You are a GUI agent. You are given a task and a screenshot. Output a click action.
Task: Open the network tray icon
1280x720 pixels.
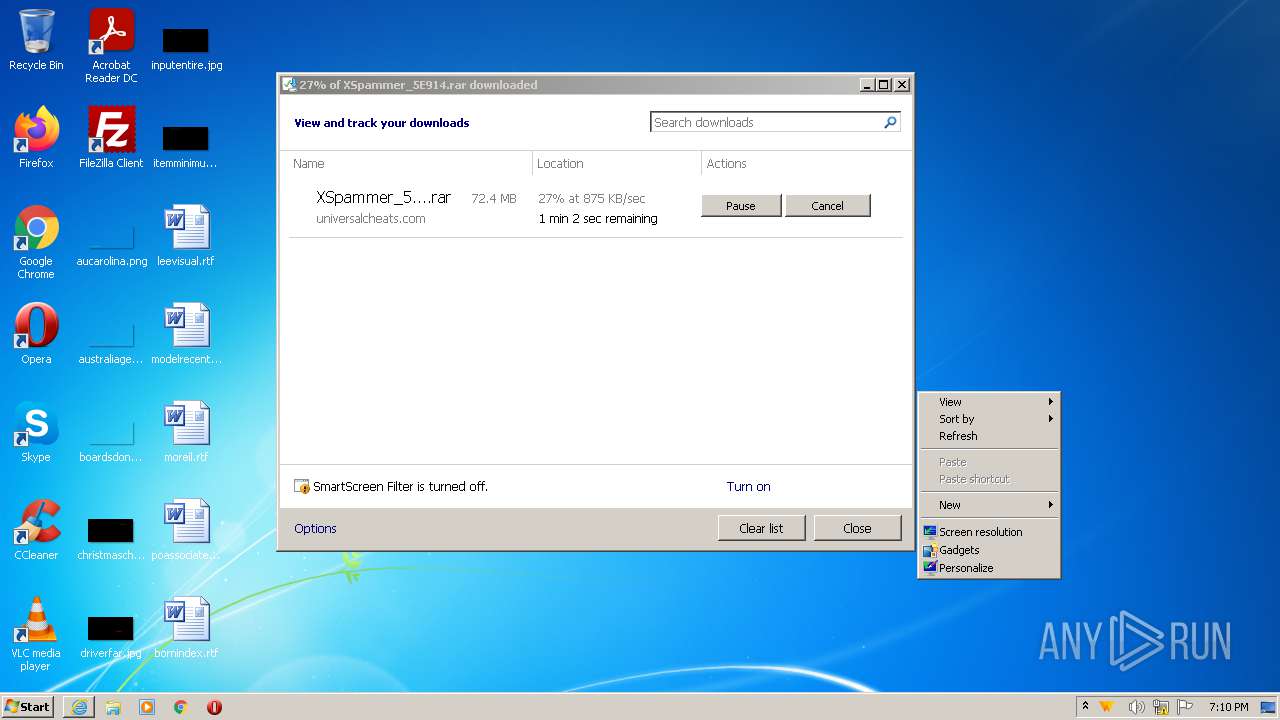(1161, 707)
